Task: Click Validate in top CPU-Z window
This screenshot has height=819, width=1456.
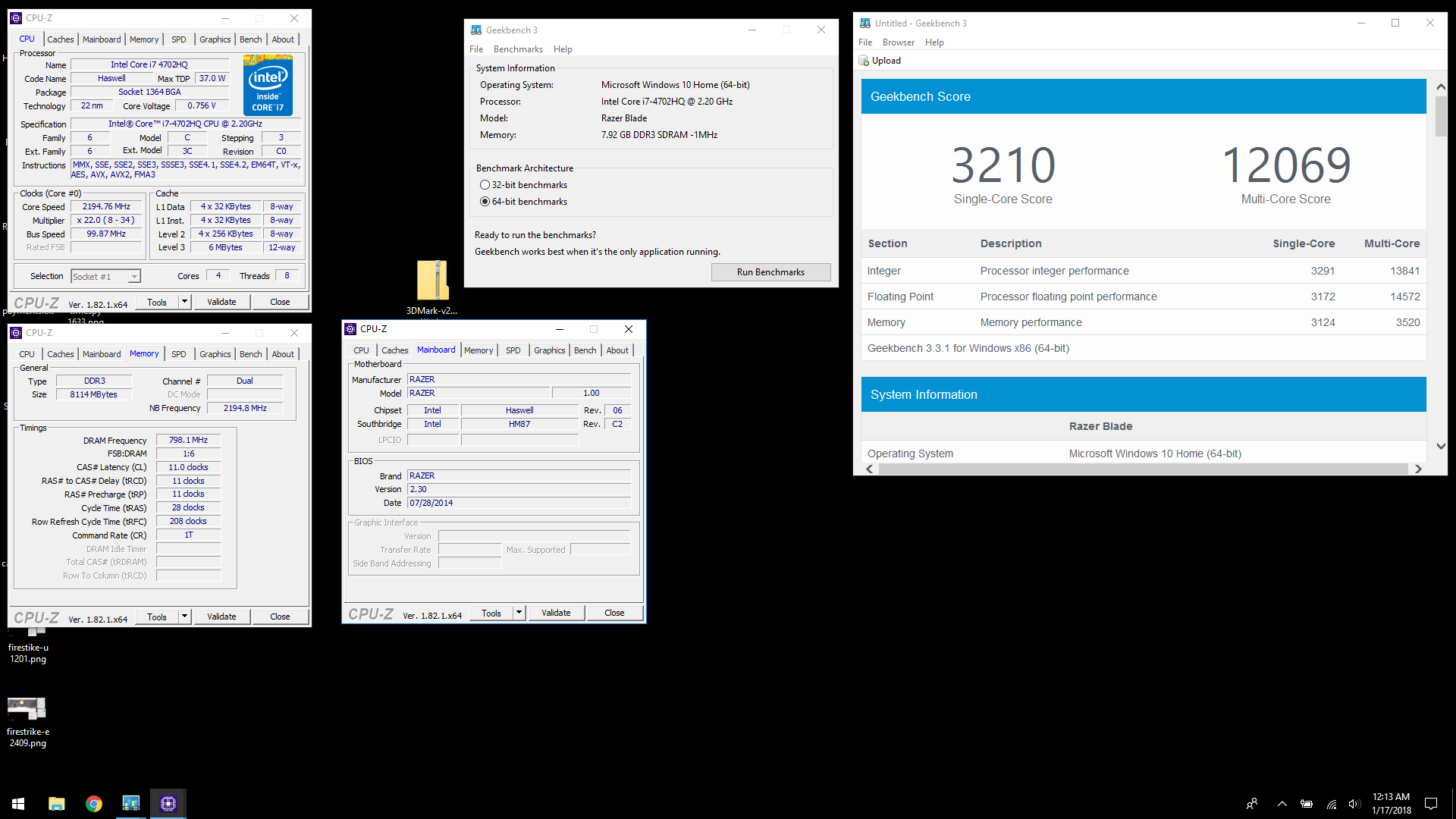Action: pyautogui.click(x=221, y=302)
